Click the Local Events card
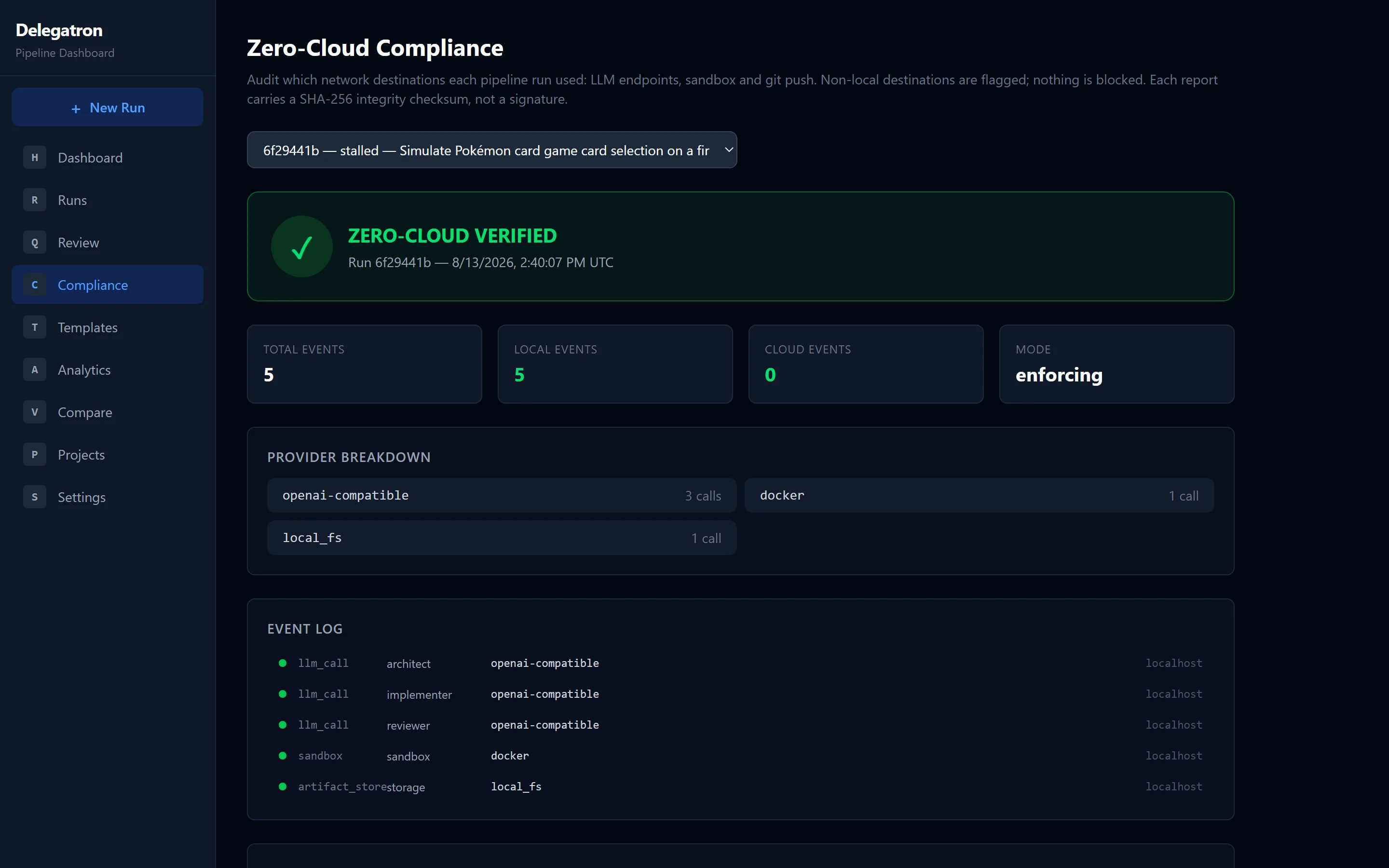1389x868 pixels. click(x=615, y=364)
